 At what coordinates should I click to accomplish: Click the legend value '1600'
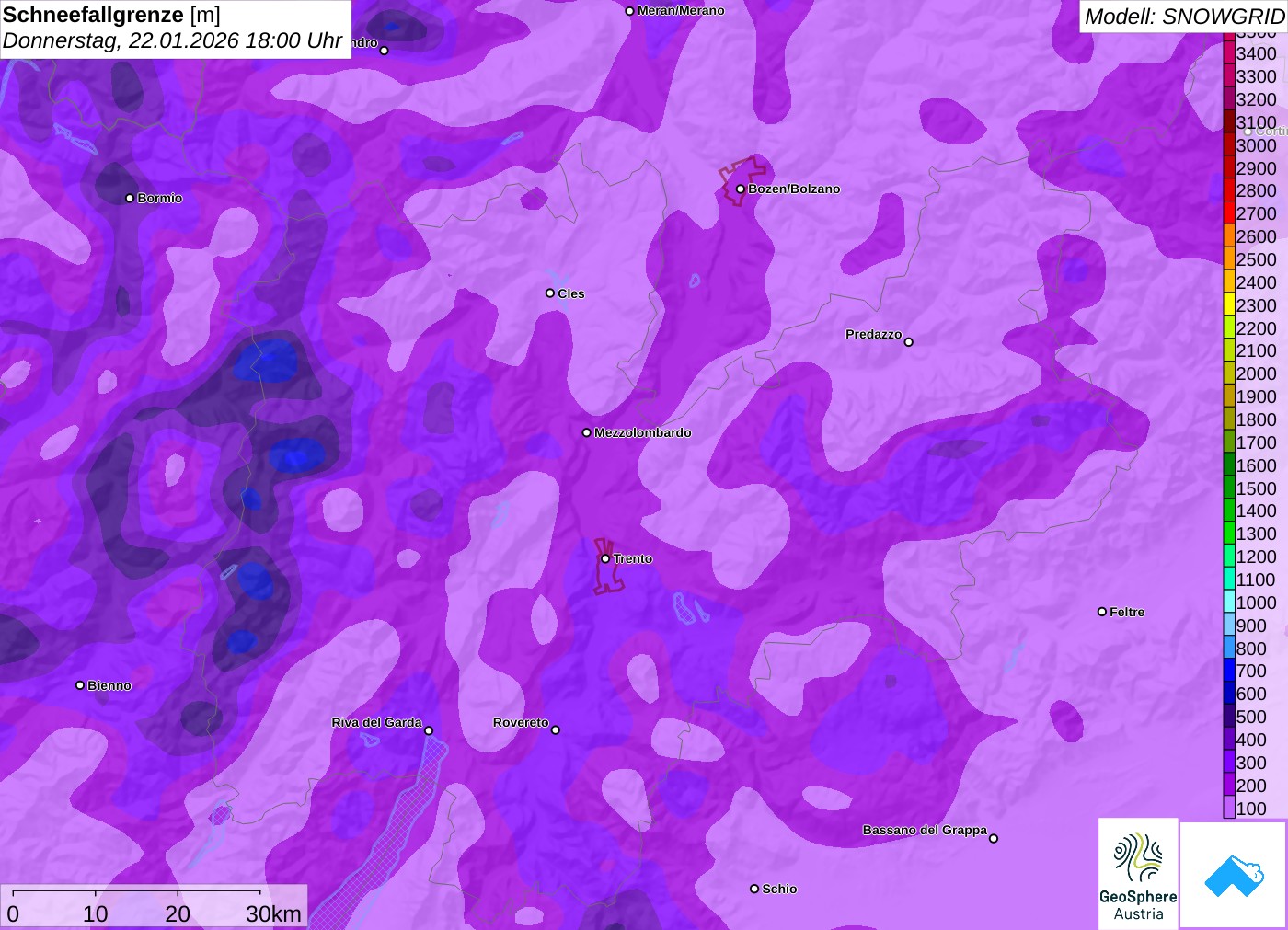tap(1256, 465)
